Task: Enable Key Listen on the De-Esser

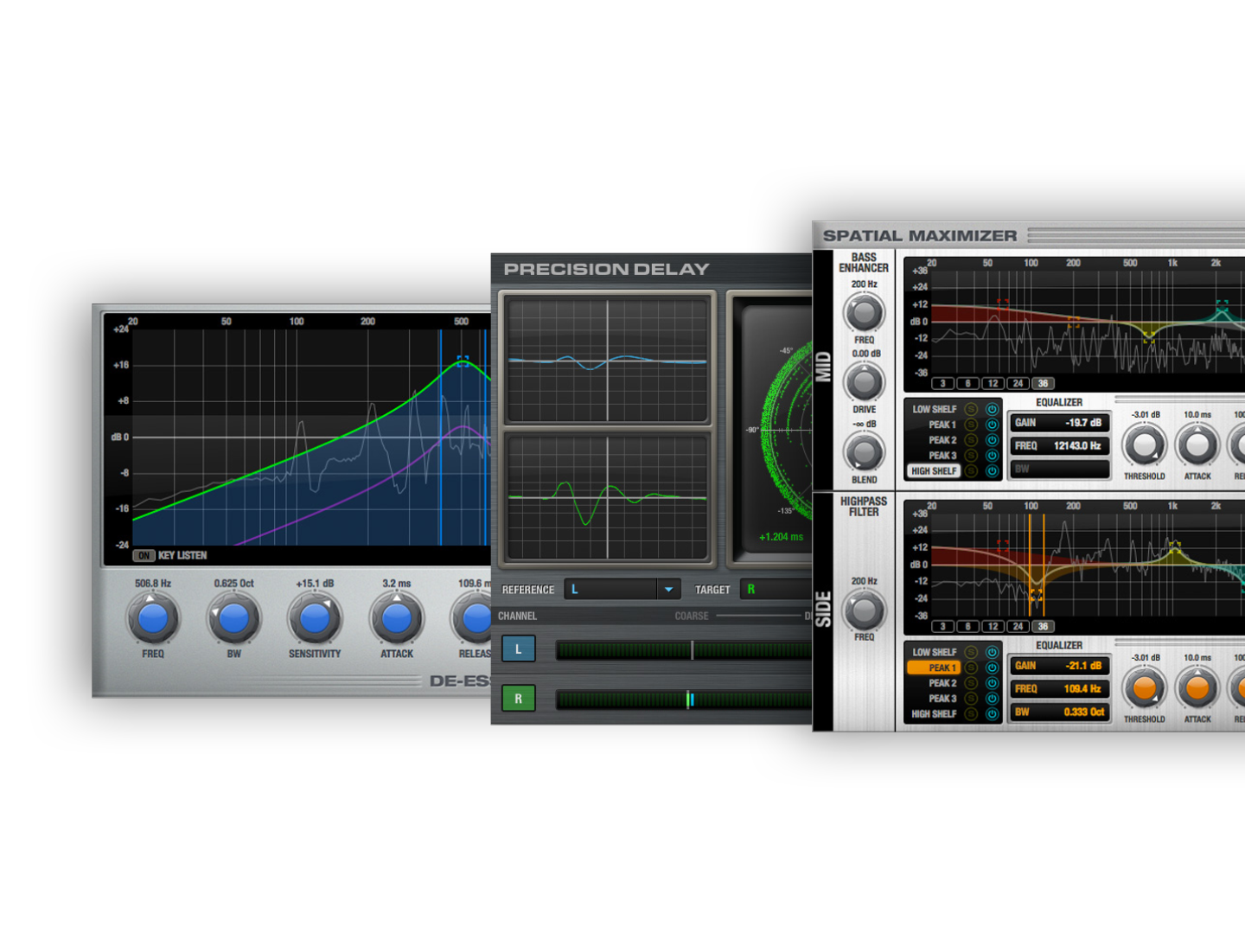Action: [144, 556]
